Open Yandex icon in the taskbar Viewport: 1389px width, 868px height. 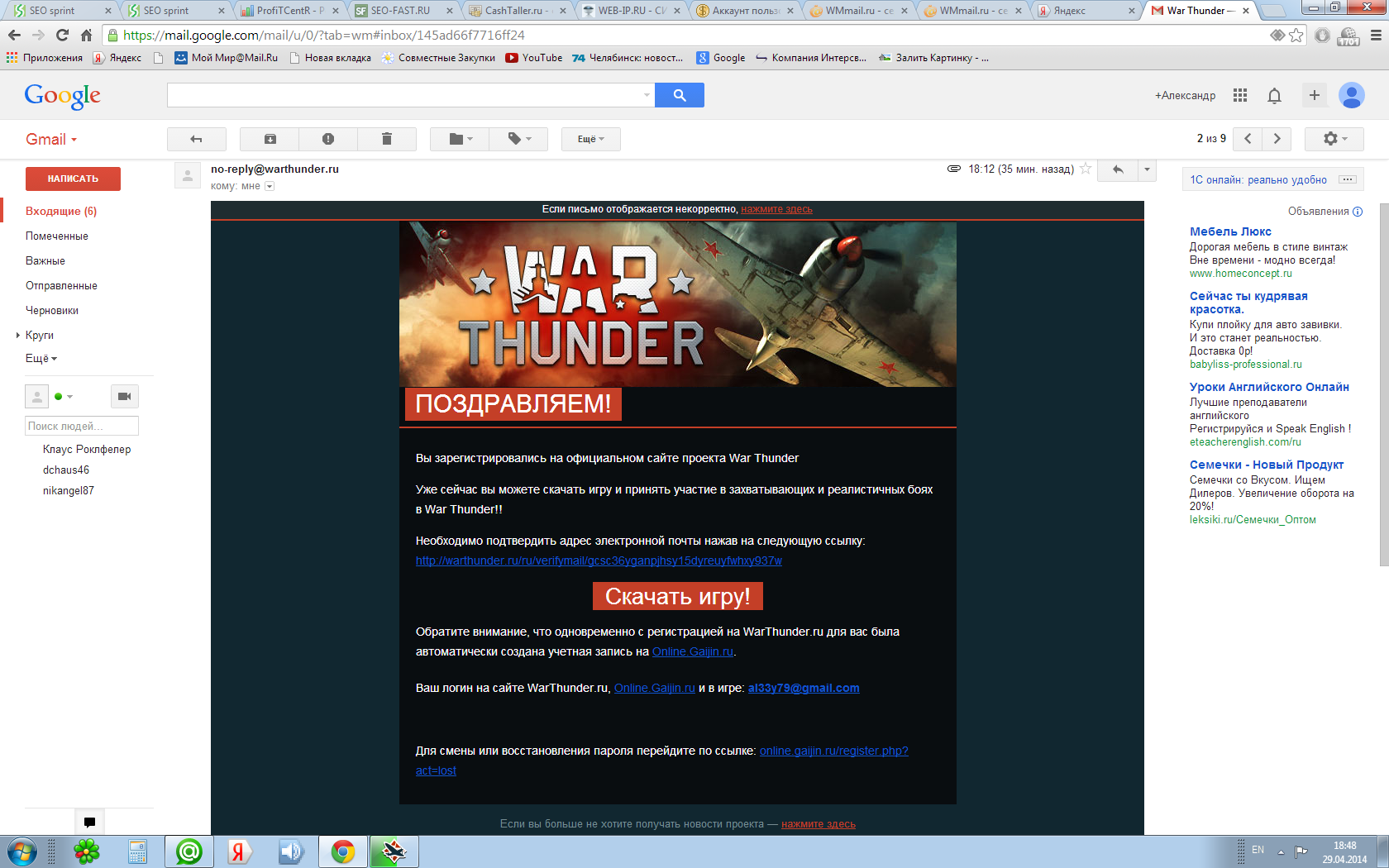(239, 851)
